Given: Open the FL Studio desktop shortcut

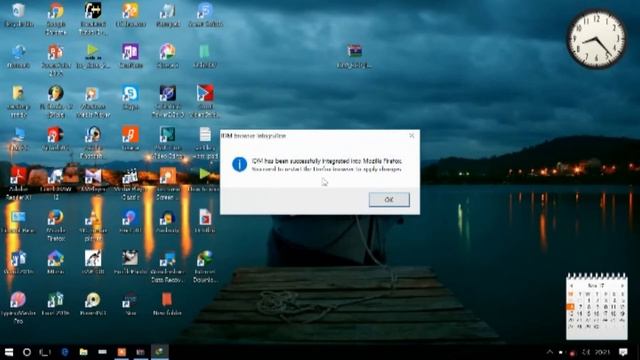Looking at the screenshot, I should point(56,102).
